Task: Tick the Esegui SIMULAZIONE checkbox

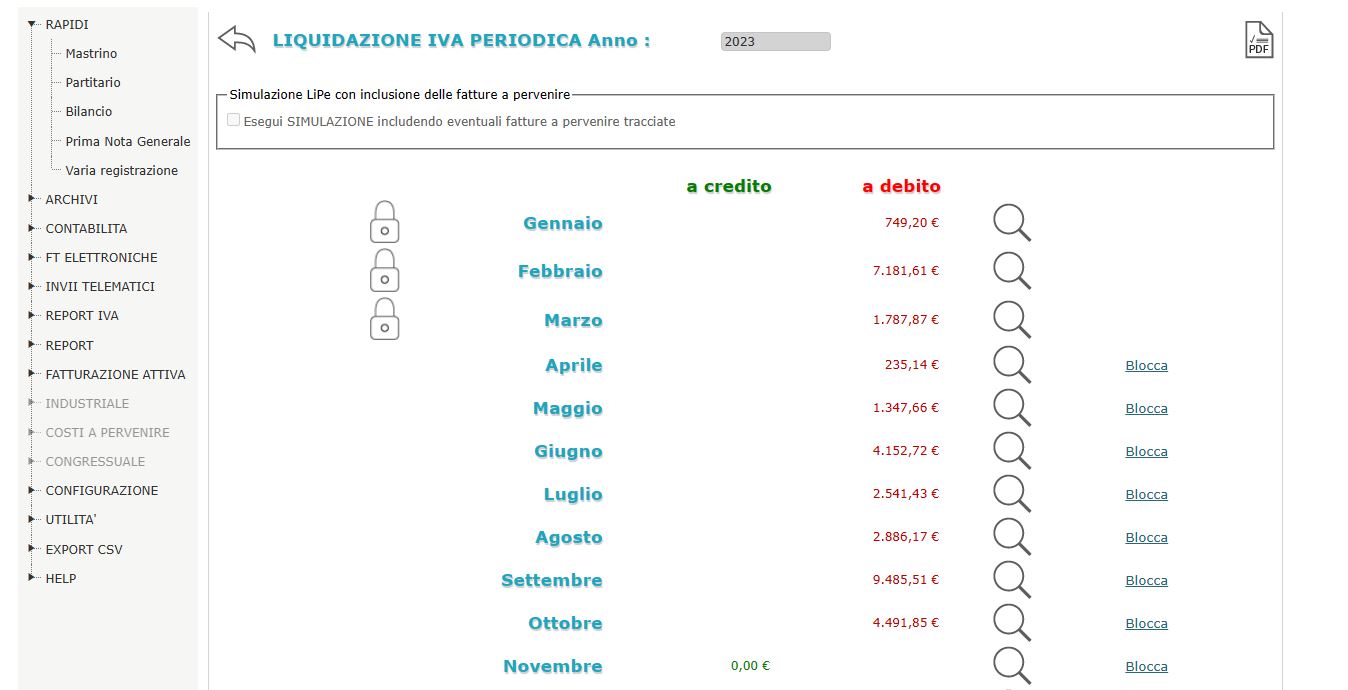Action: (x=233, y=120)
